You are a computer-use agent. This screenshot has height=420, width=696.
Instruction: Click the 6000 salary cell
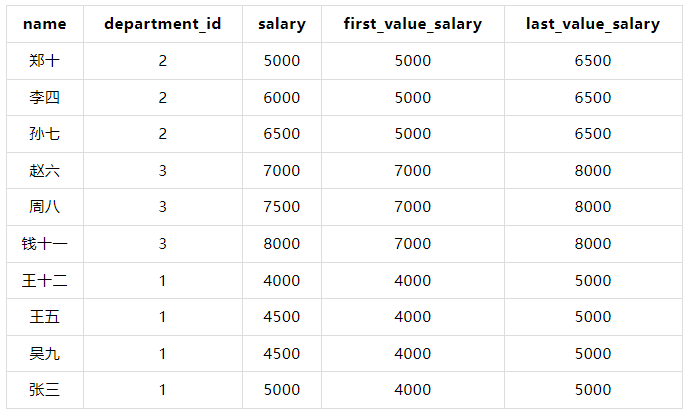281,98
